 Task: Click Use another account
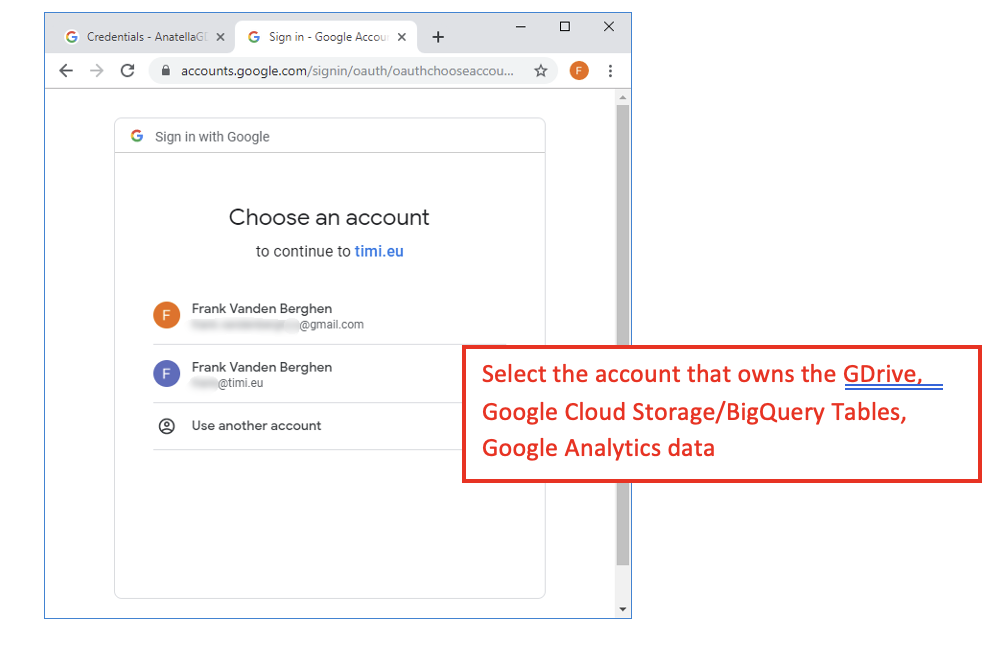pos(256,426)
